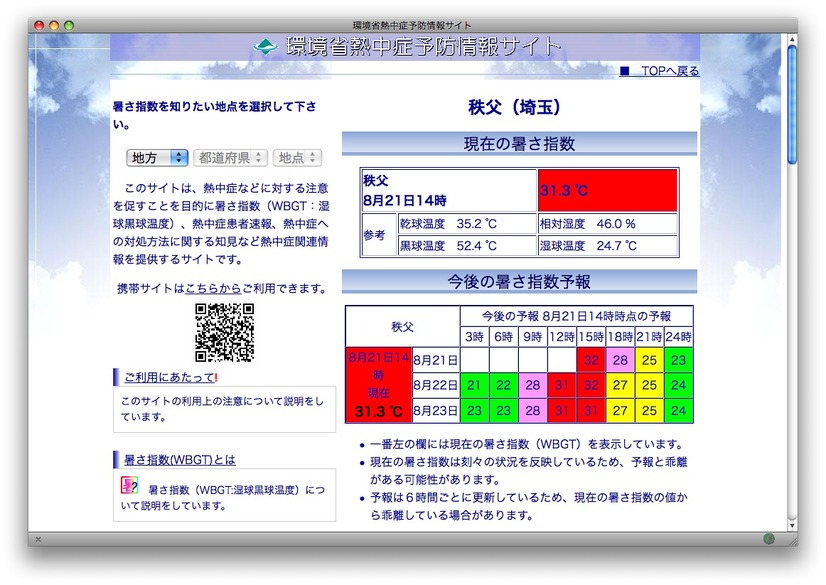
Task: Open the 地方 region dropdown
Action: (157, 157)
